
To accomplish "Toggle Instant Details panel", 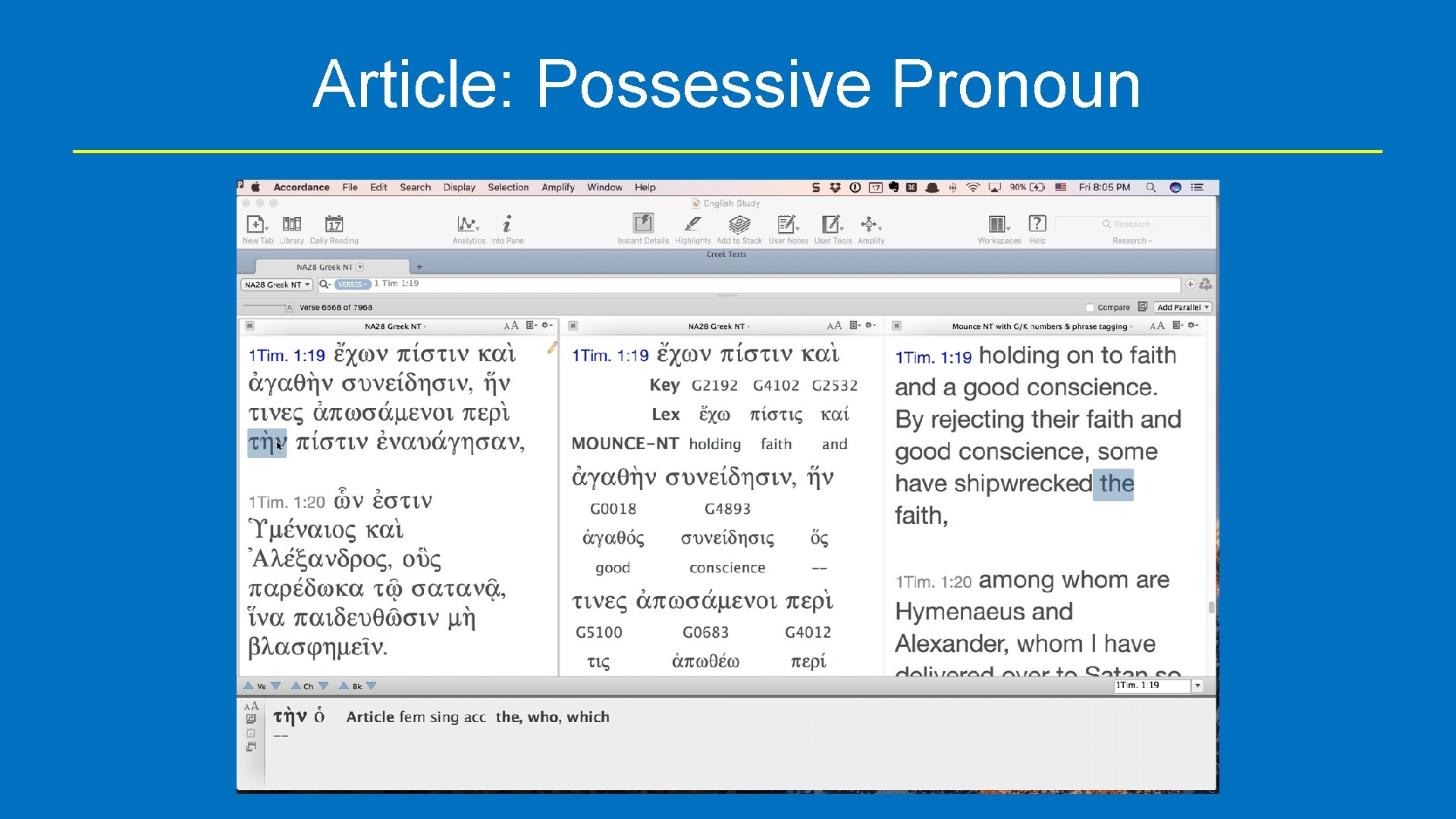I will (x=643, y=224).
